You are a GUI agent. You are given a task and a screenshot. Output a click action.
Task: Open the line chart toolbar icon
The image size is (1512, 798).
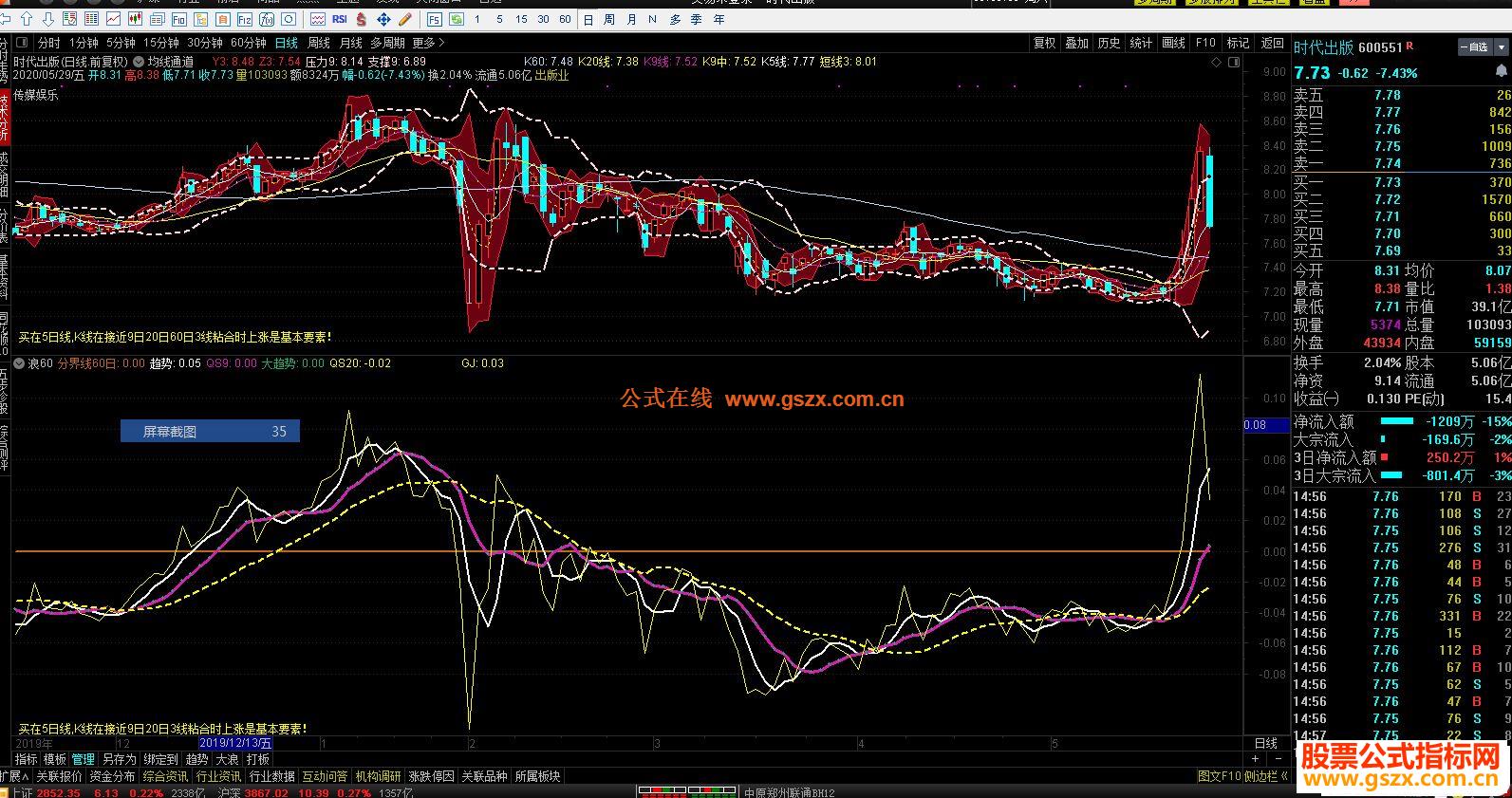tap(113, 19)
